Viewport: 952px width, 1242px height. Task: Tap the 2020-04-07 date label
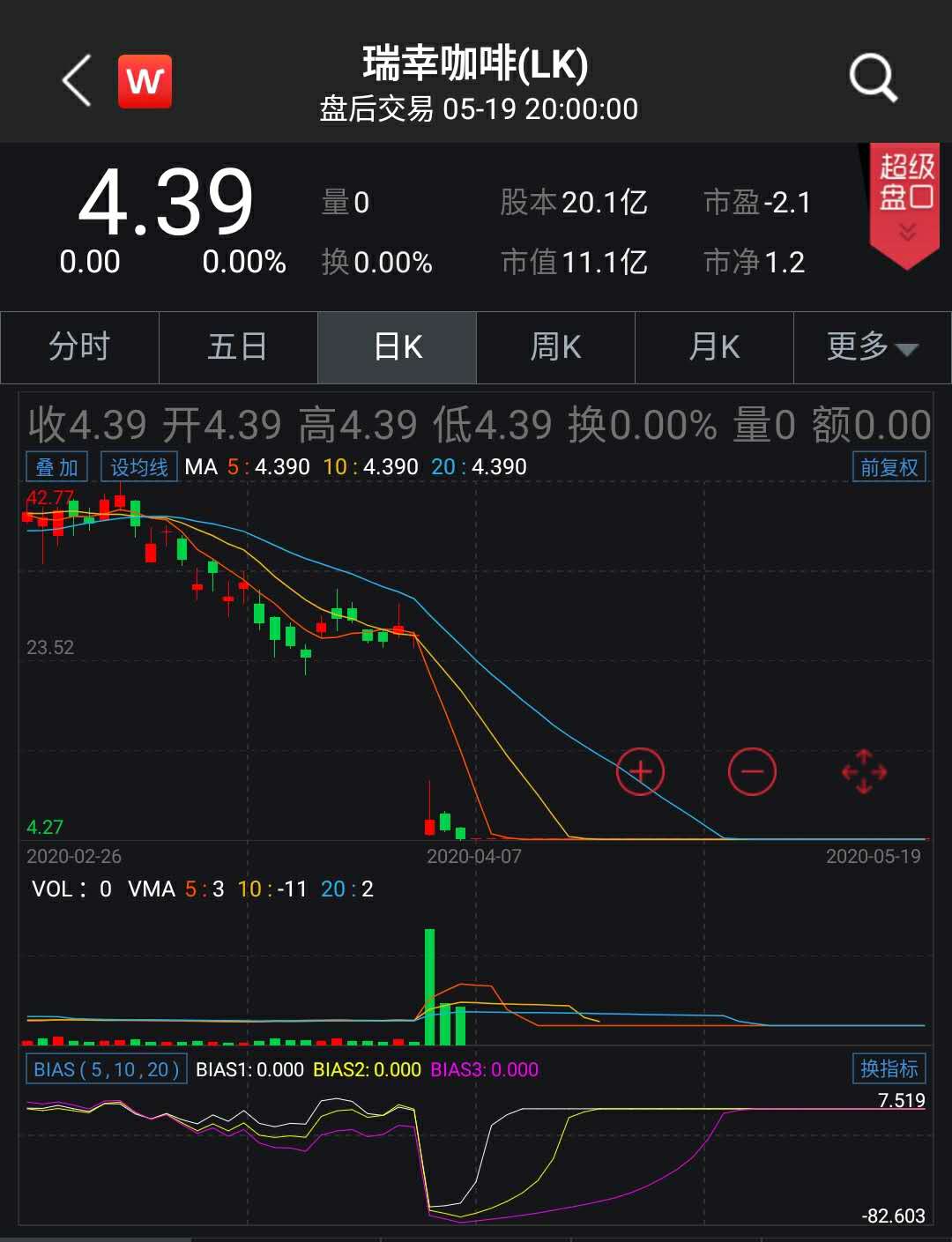click(x=474, y=856)
